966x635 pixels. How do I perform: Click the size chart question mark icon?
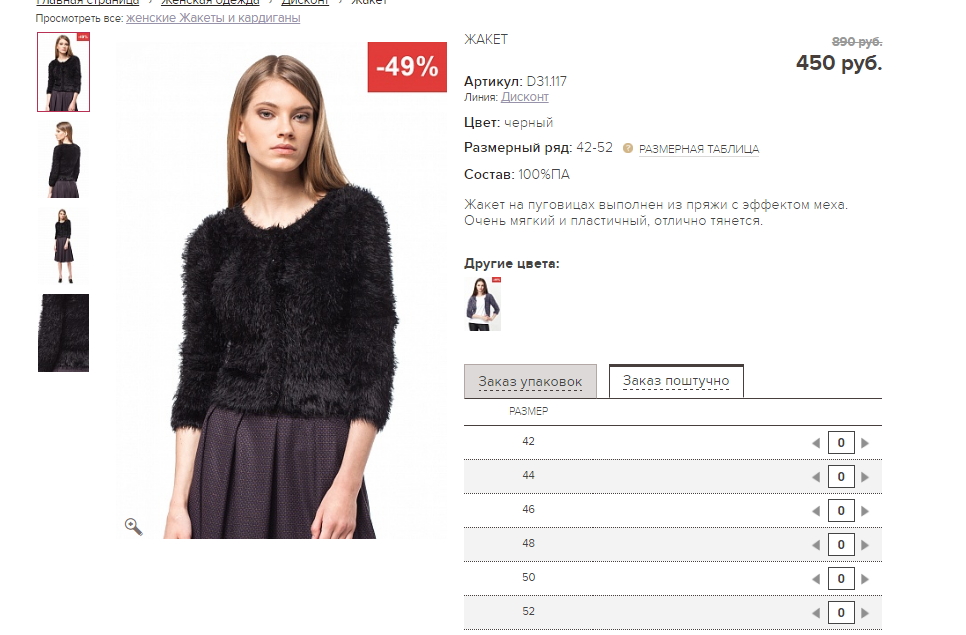tap(628, 148)
